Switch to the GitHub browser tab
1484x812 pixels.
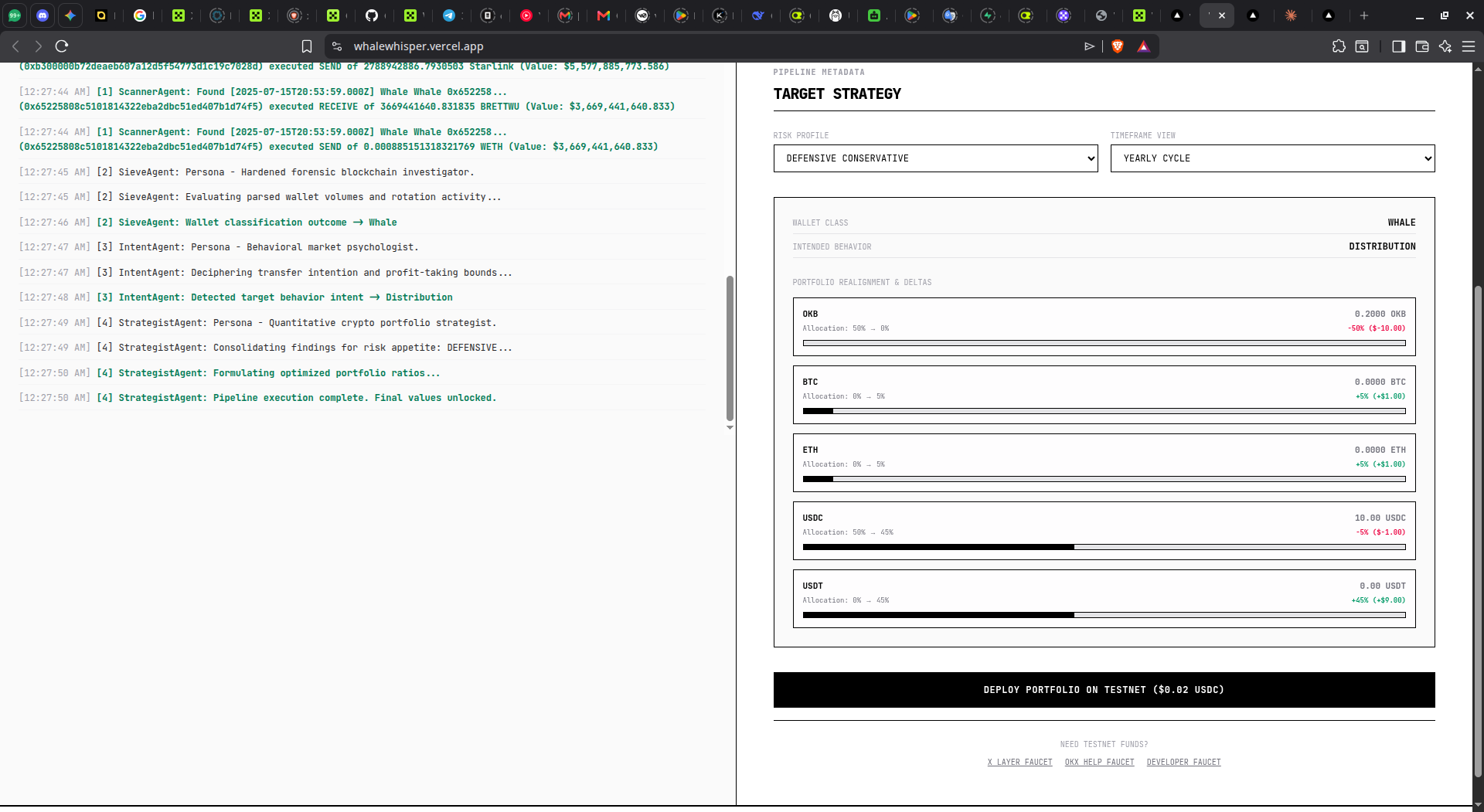coord(372,15)
